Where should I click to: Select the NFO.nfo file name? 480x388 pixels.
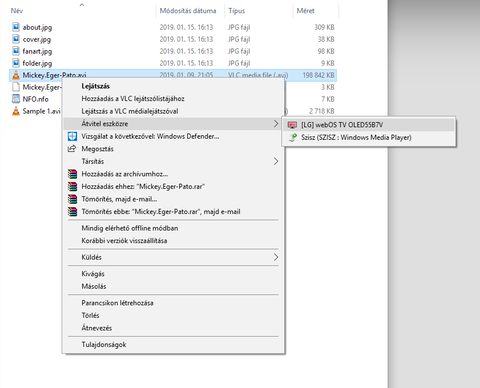coord(35,99)
